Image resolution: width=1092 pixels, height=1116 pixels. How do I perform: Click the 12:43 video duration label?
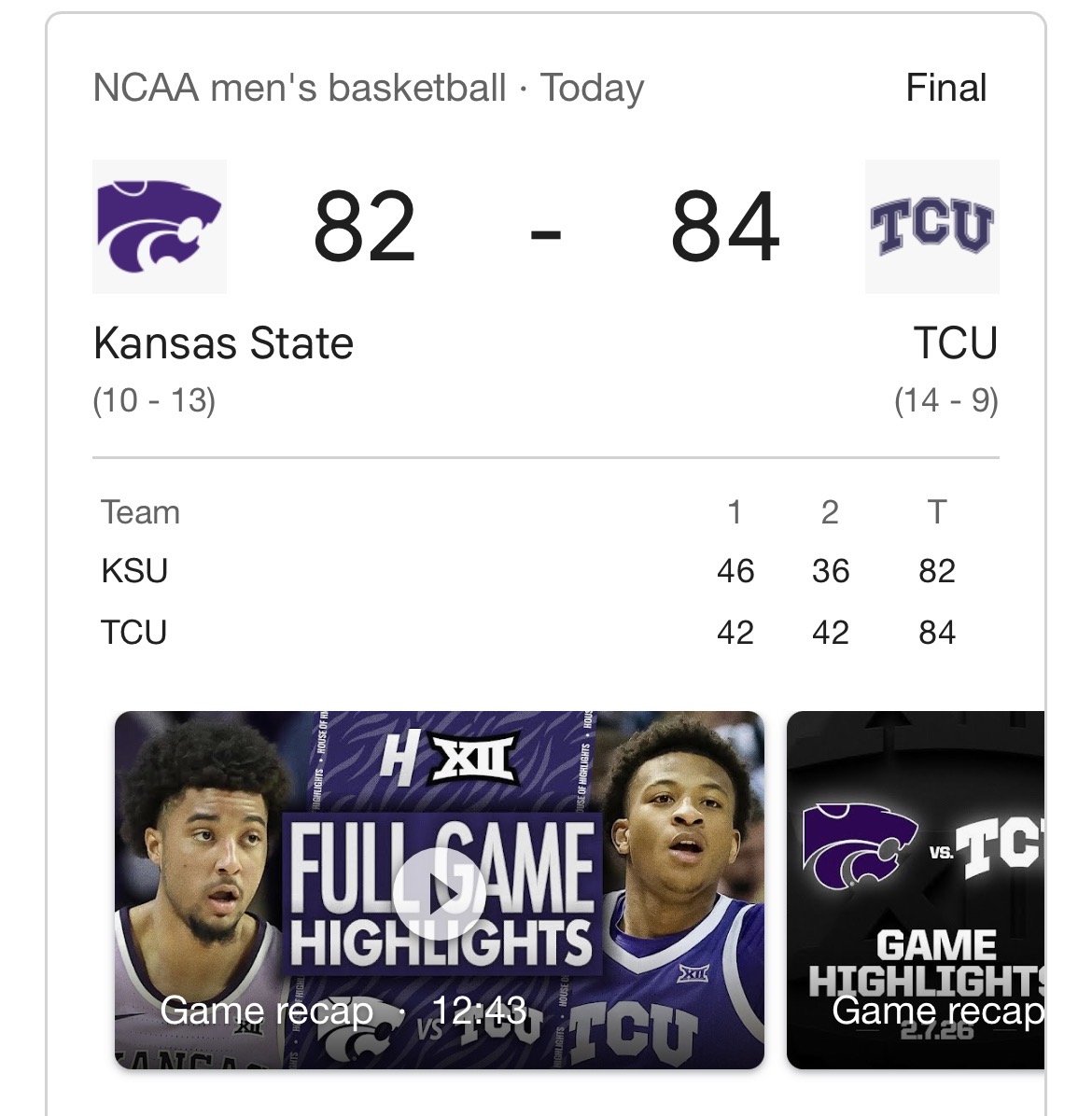pos(480,1011)
